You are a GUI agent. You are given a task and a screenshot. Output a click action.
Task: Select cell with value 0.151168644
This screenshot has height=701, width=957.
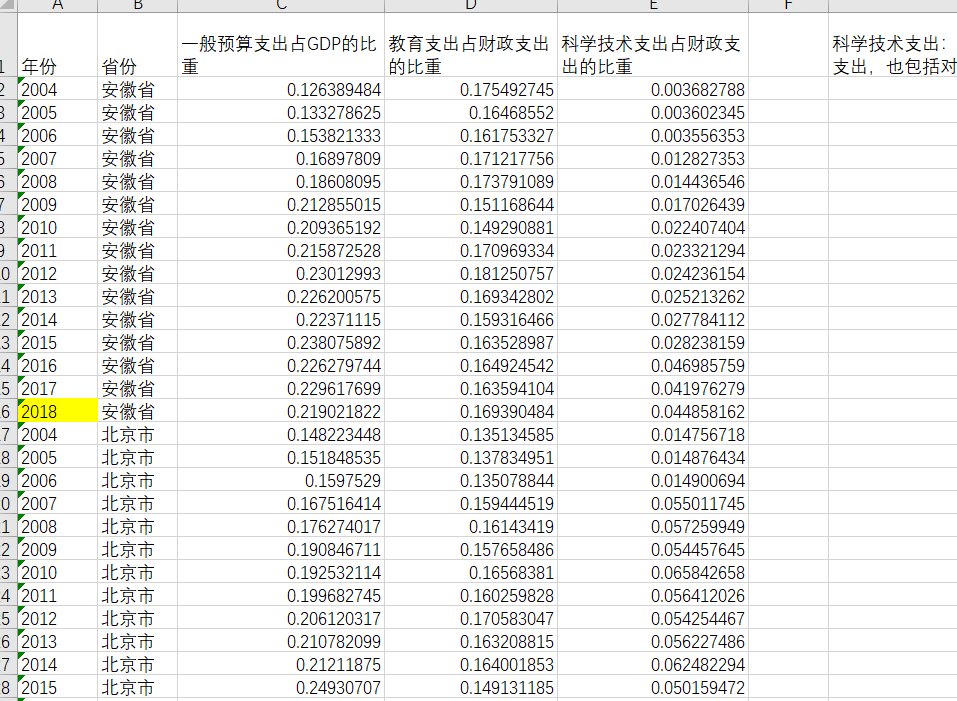coord(471,204)
